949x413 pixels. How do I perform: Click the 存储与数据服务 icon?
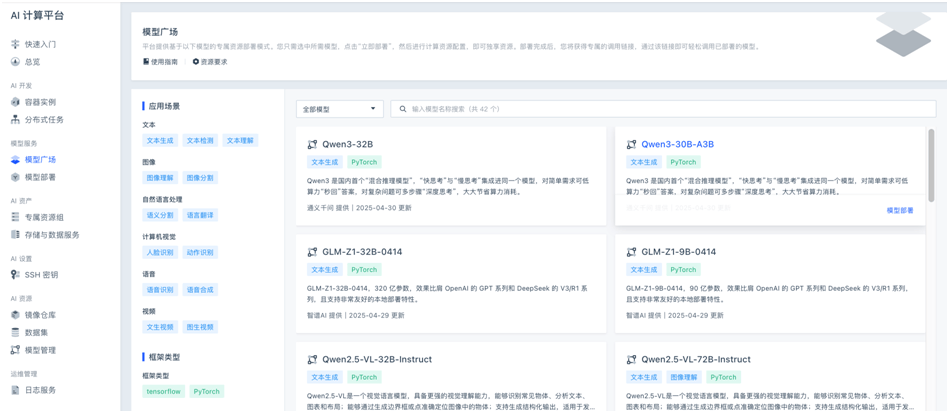pos(16,234)
